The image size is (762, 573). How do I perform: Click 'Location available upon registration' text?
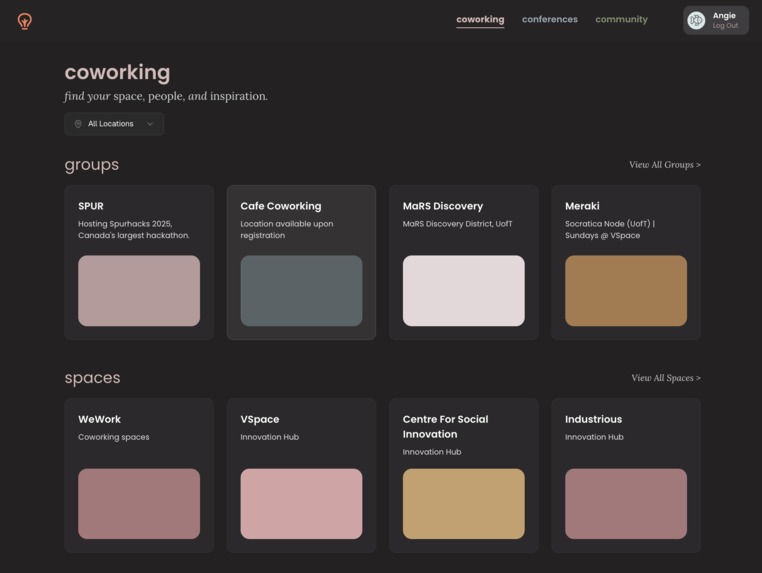pyautogui.click(x=287, y=229)
